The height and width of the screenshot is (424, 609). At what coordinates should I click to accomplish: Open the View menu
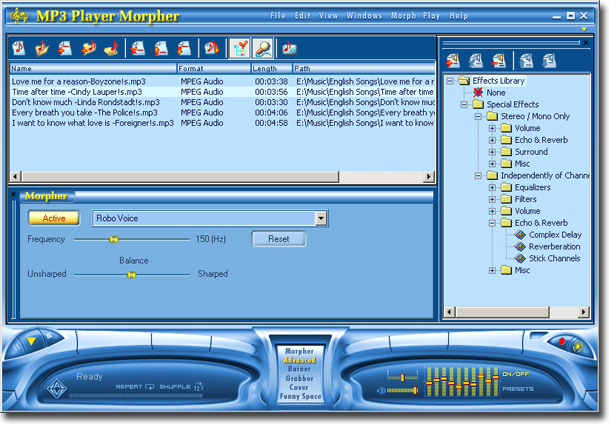coord(328,16)
